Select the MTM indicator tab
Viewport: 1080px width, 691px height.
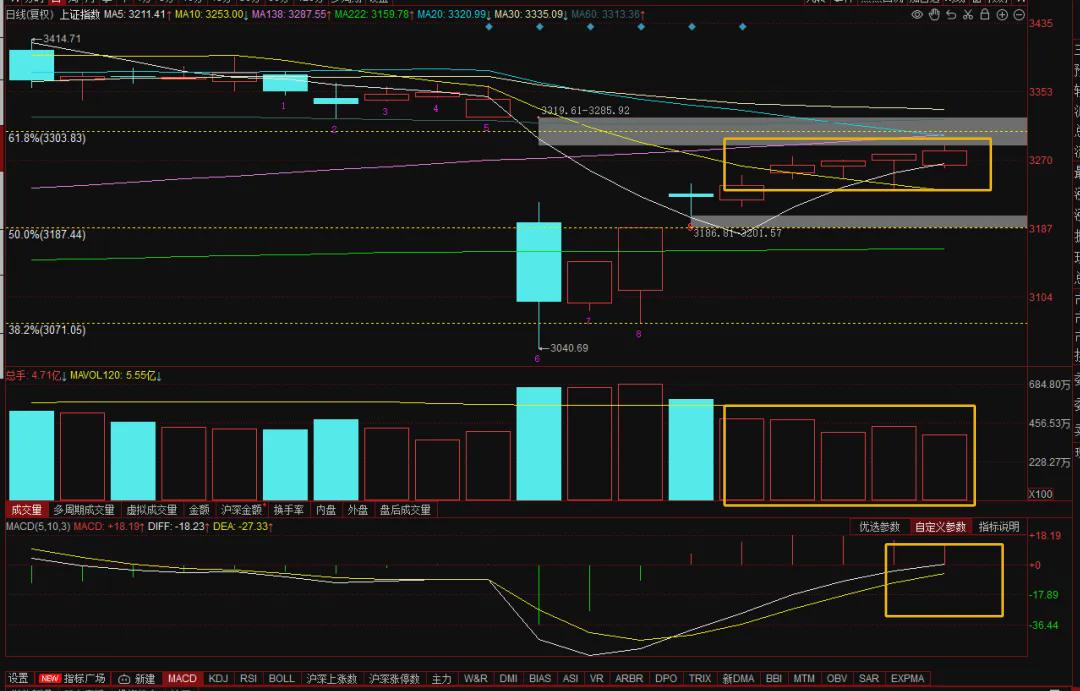pos(804,679)
